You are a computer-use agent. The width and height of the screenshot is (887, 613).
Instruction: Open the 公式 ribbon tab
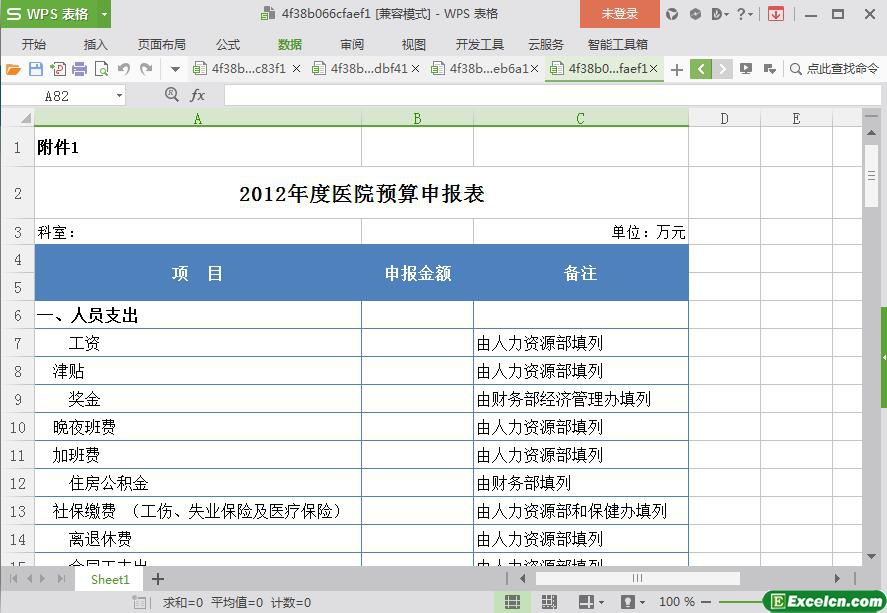click(x=227, y=45)
